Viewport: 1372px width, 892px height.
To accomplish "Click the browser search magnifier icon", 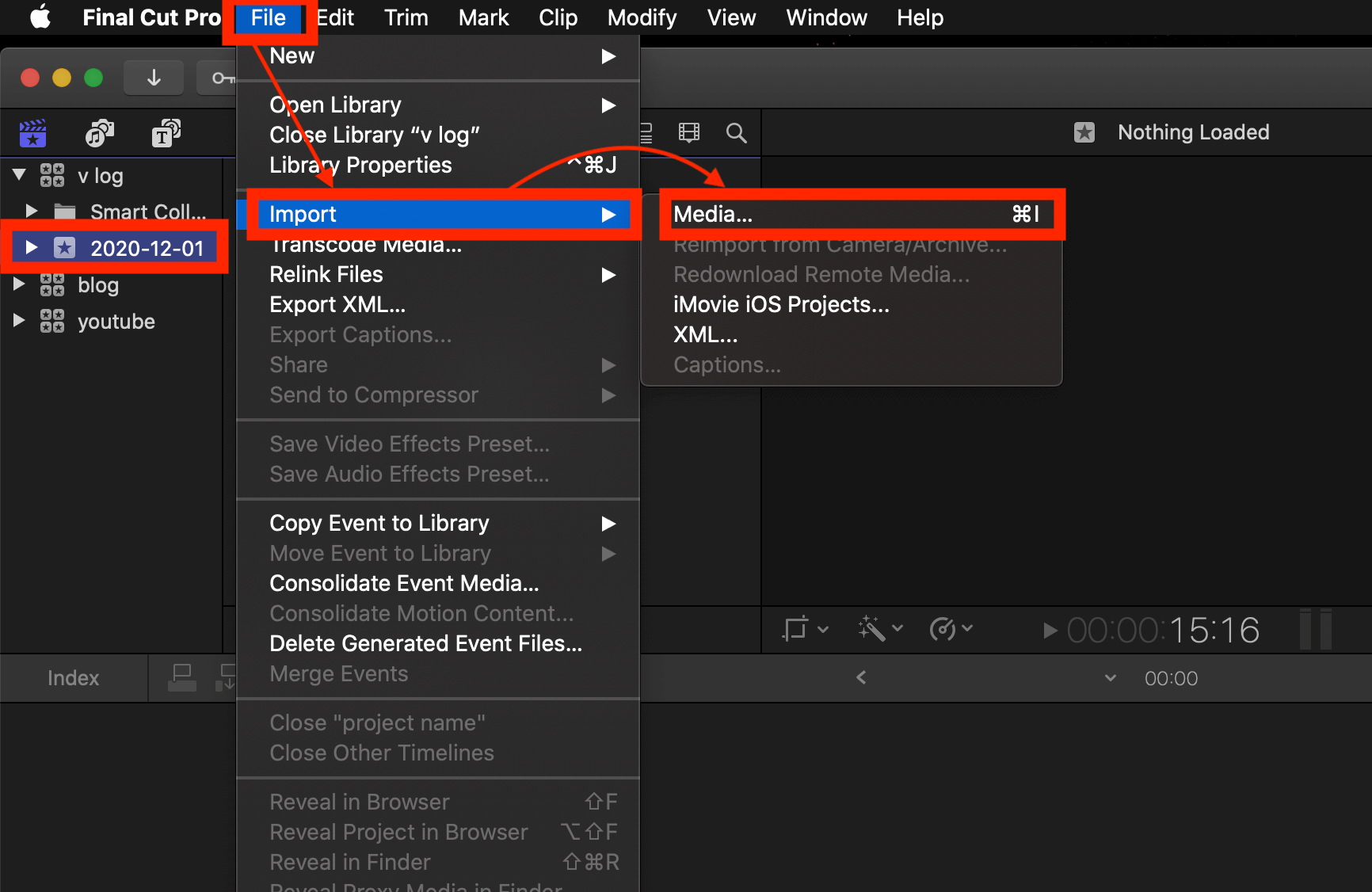I will (737, 132).
